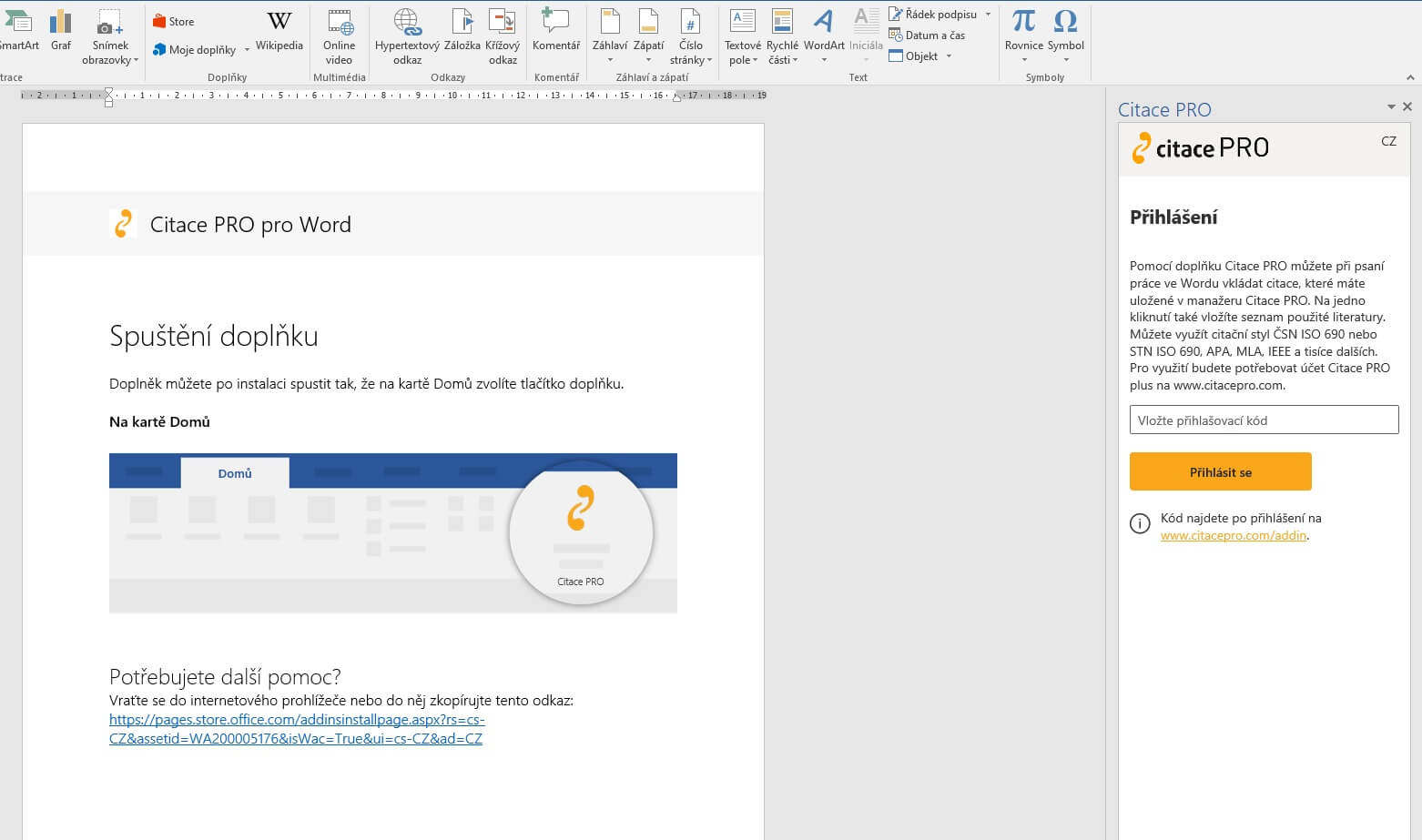
Task: Follow the pages.store.office.com add-in install link
Action: click(297, 729)
